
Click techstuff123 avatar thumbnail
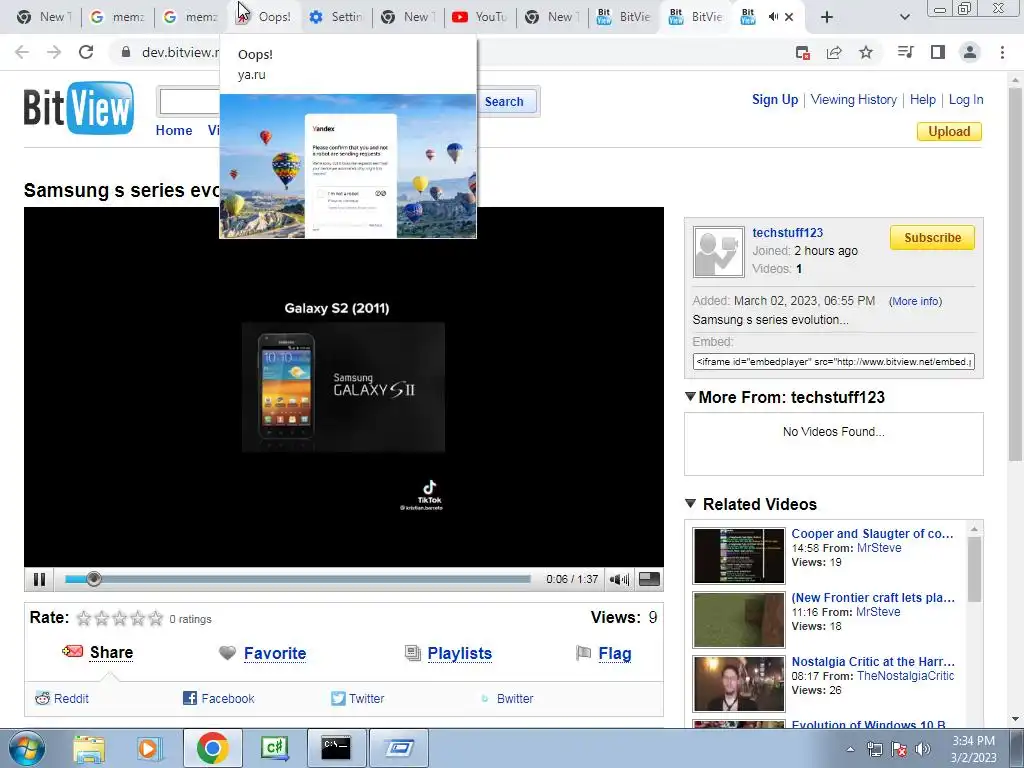tap(718, 252)
